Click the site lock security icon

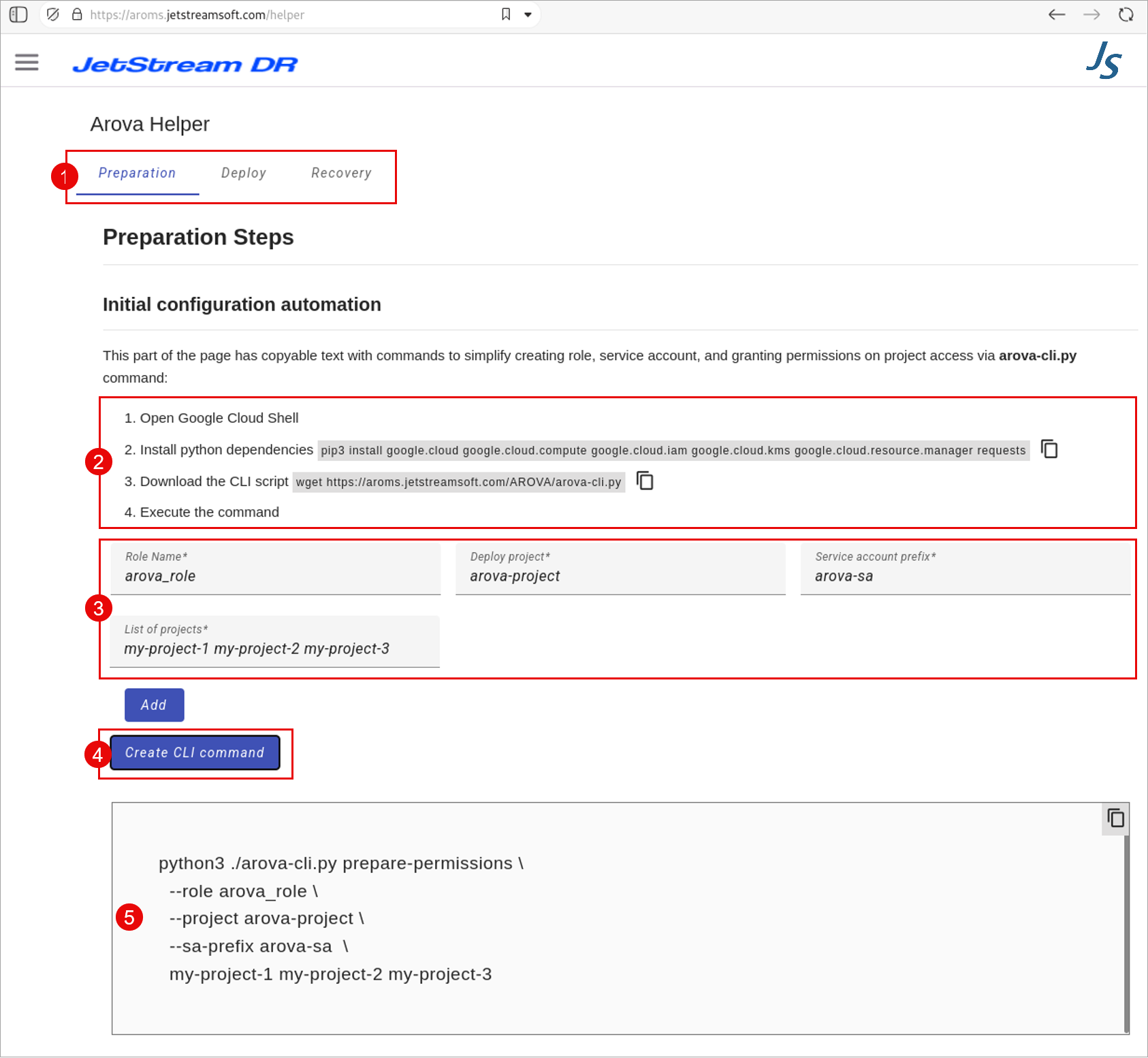point(77,14)
